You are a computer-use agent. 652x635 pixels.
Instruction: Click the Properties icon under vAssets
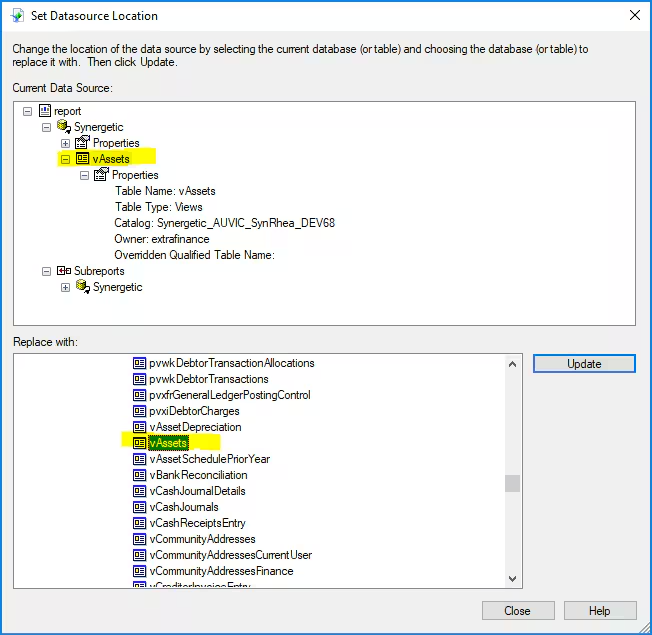coord(101,175)
